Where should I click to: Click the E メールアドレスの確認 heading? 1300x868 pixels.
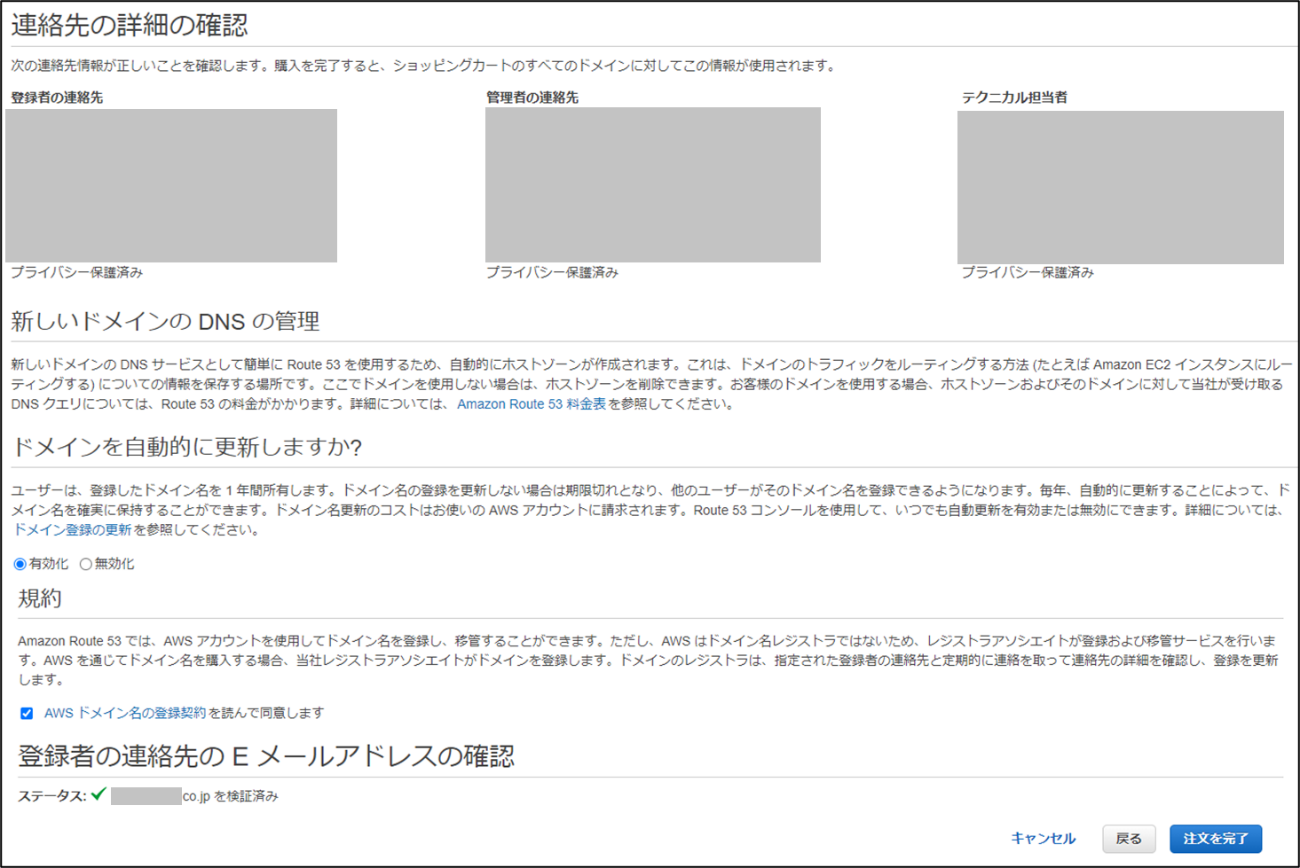pos(266,755)
